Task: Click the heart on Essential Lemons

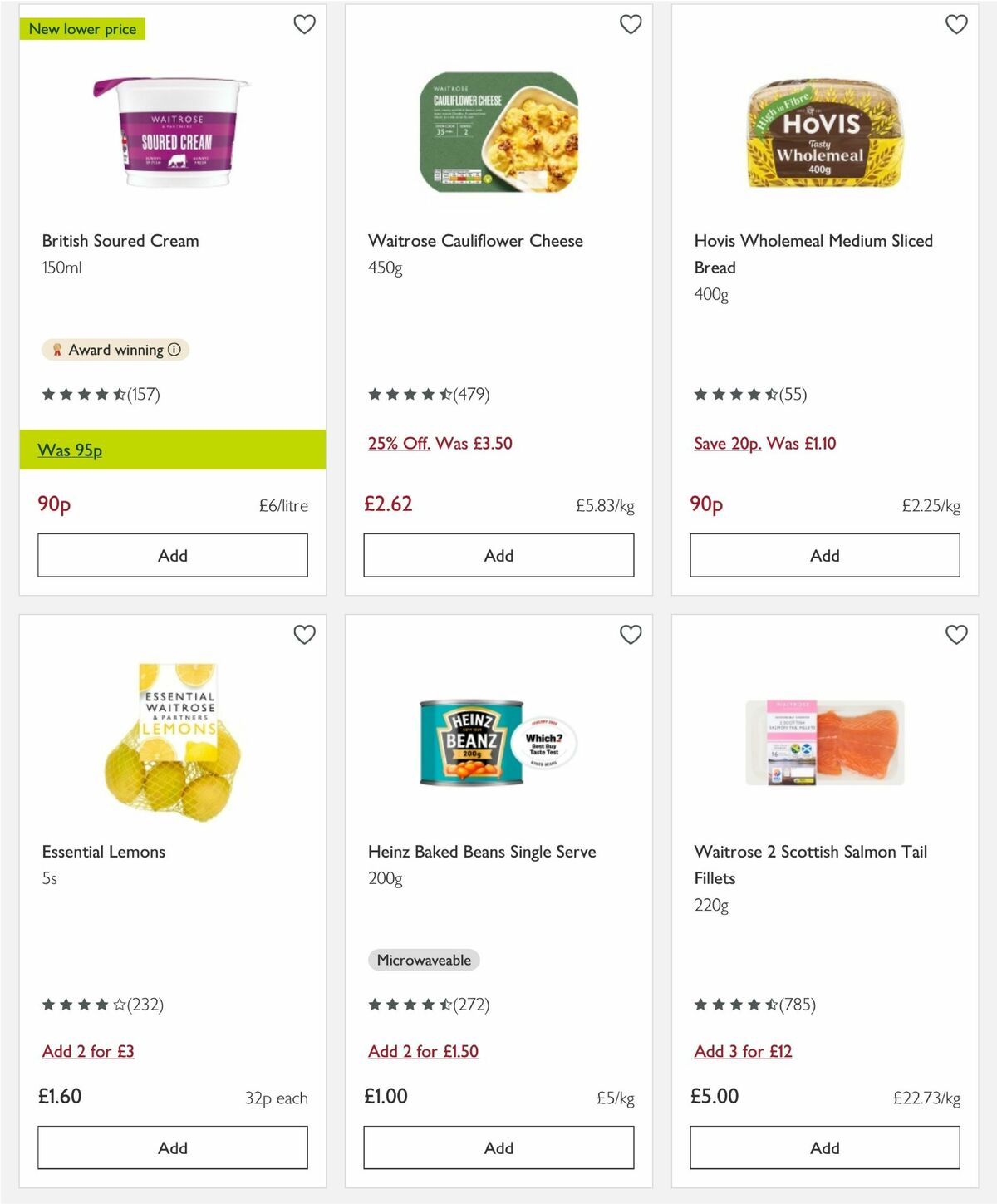Action: [305, 634]
